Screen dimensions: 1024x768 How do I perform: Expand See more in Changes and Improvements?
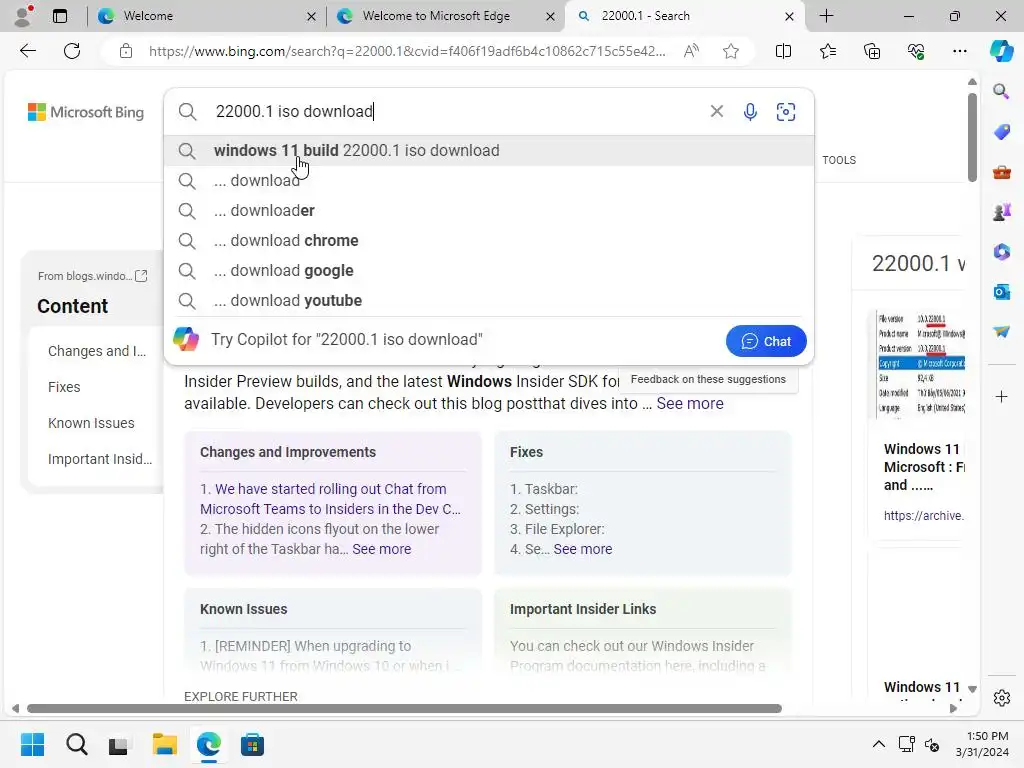click(x=381, y=549)
